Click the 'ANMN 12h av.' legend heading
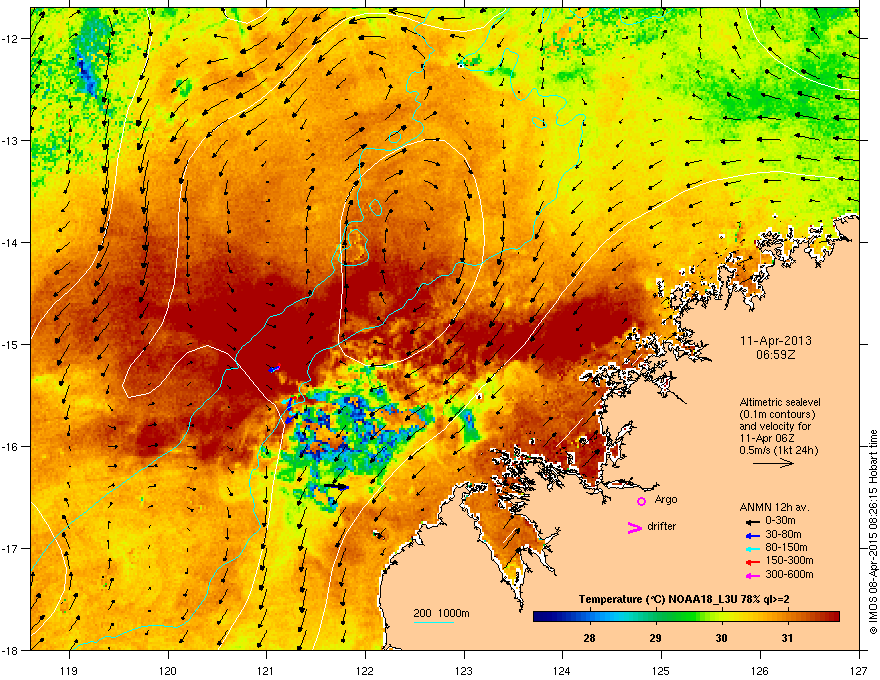The image size is (880, 680). pos(774,507)
